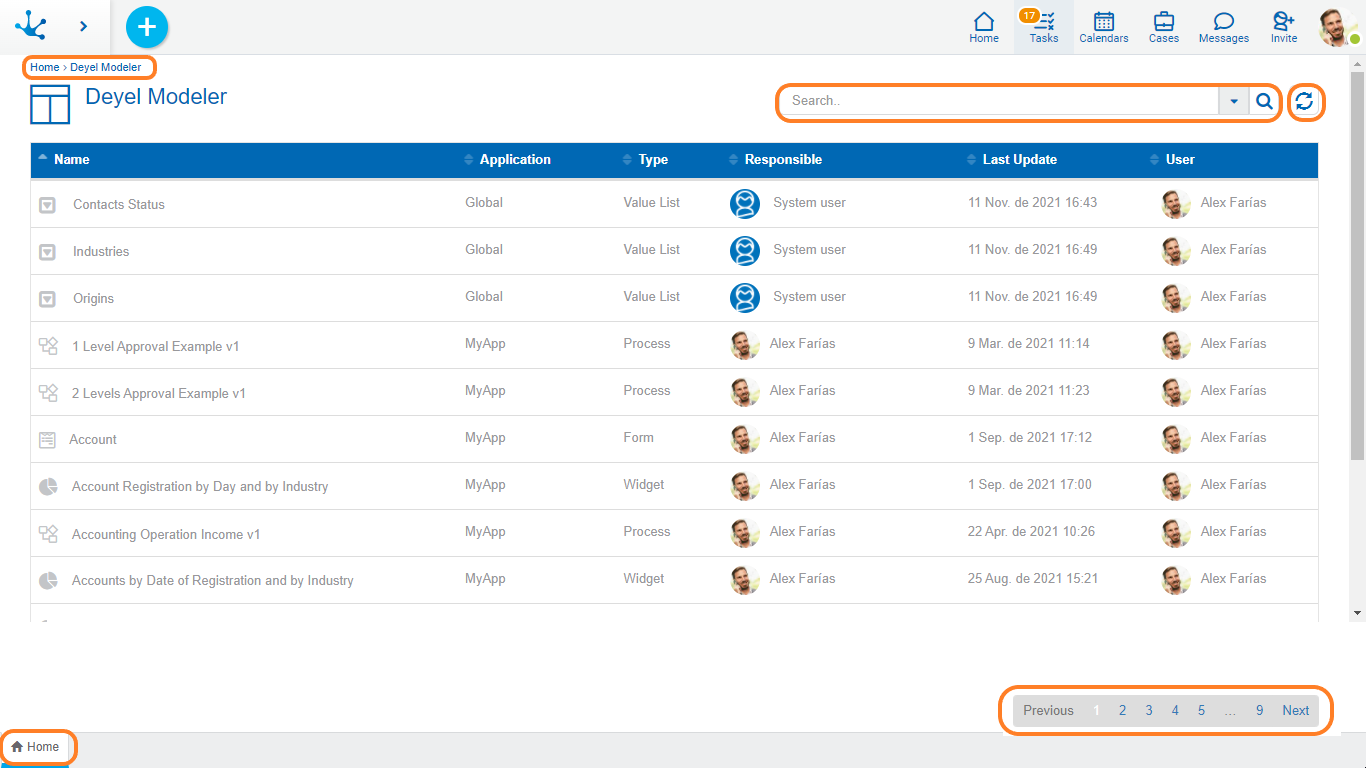Viewport: 1366px width, 768px height.
Task: Click the magnifier search button
Action: tap(1264, 101)
